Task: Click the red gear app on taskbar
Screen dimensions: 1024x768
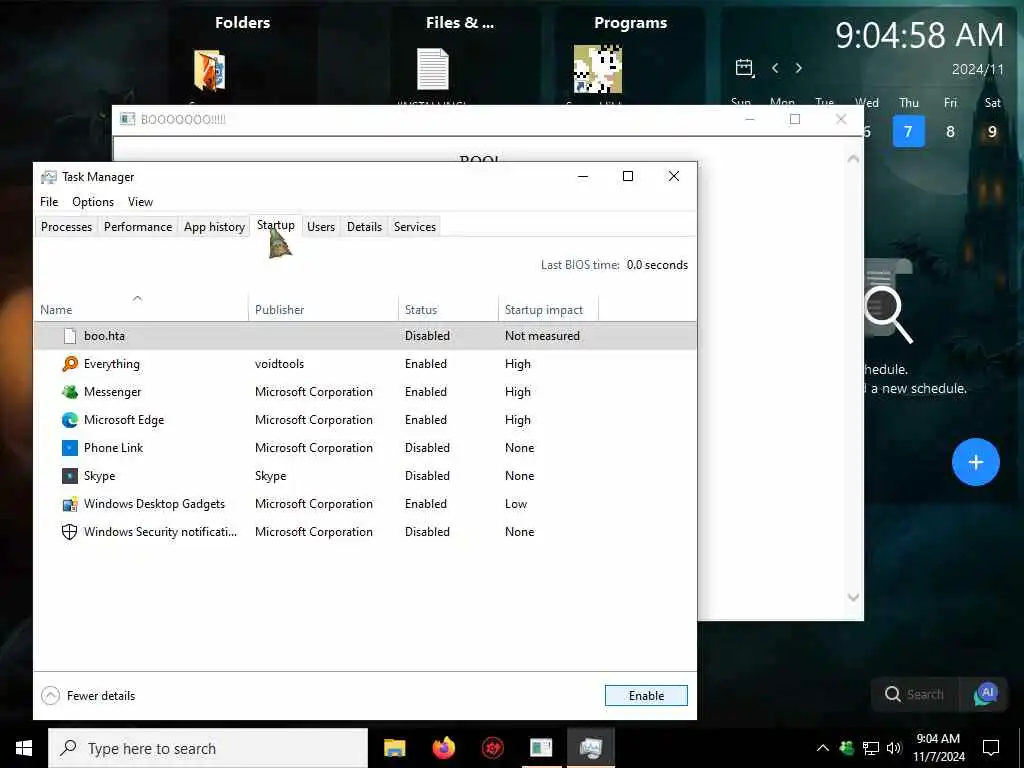Action: (x=492, y=748)
